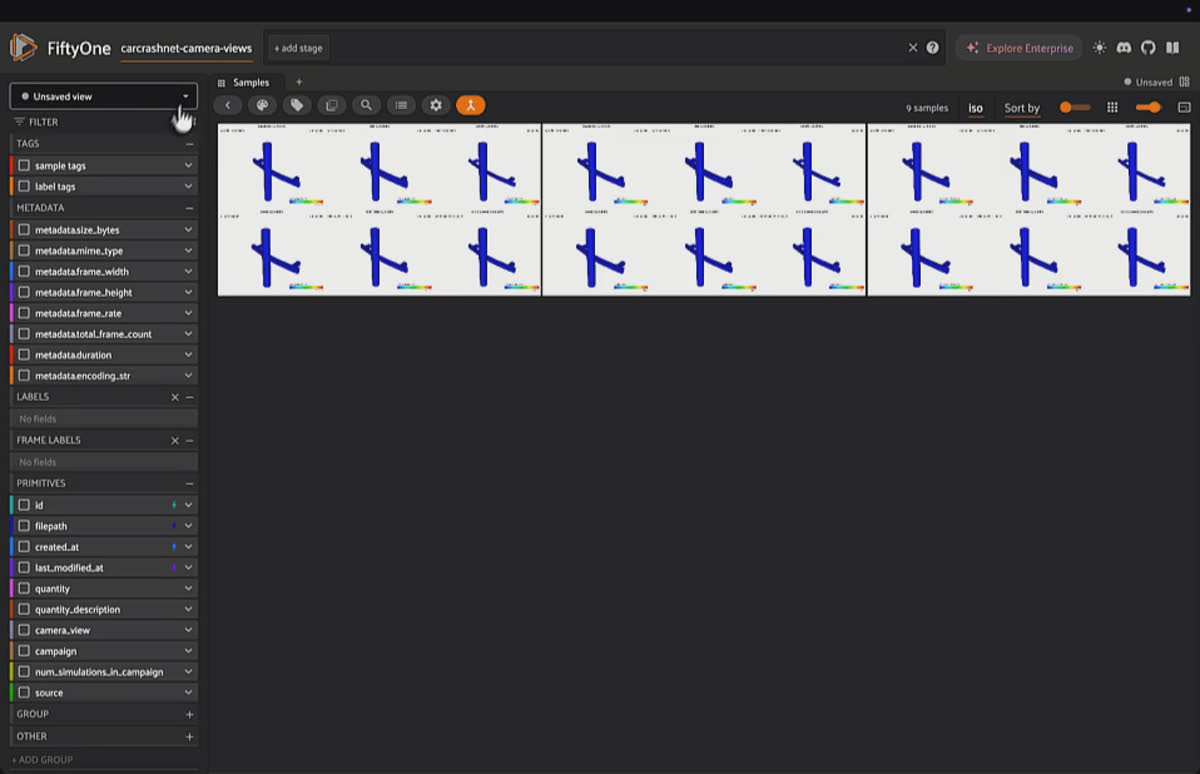Clear the view bar with X icon
1200x774 pixels.
pyautogui.click(x=913, y=47)
